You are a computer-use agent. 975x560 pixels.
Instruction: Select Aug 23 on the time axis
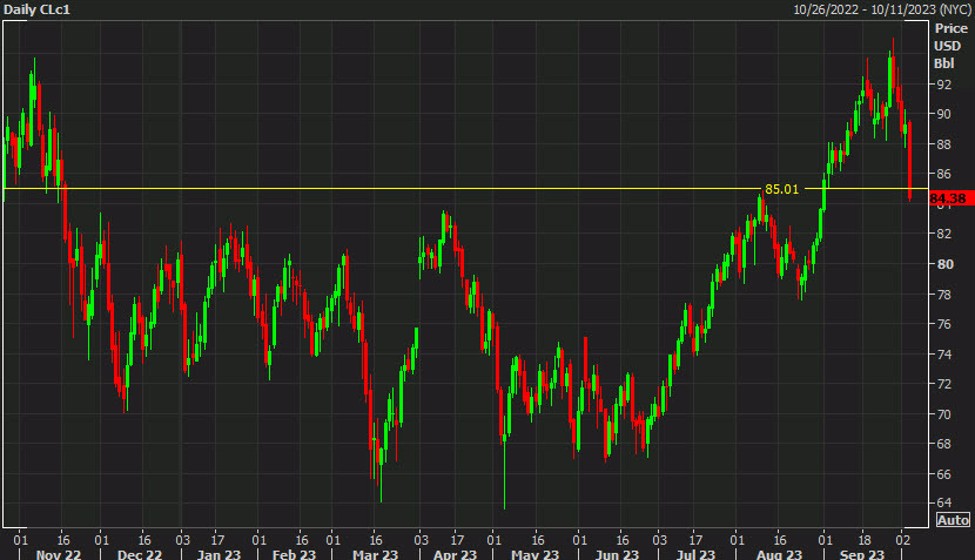coord(780,553)
